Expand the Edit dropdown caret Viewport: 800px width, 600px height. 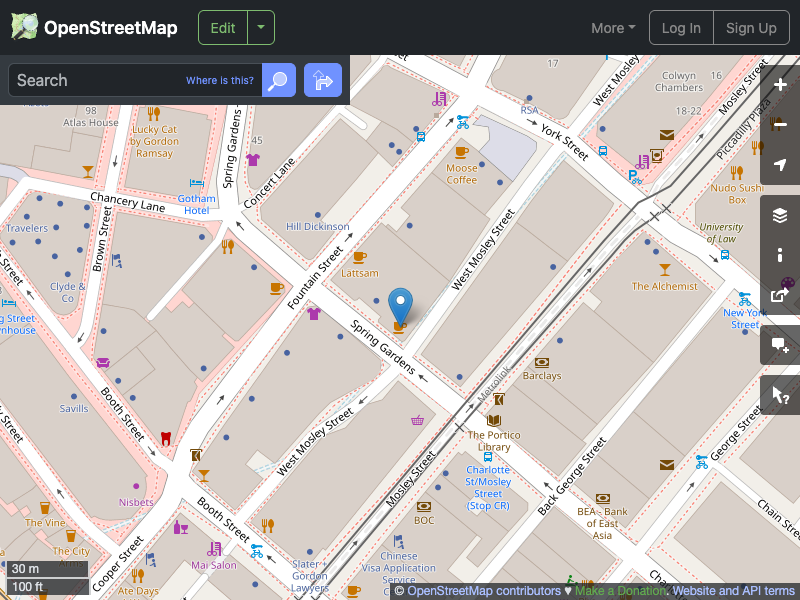259,27
